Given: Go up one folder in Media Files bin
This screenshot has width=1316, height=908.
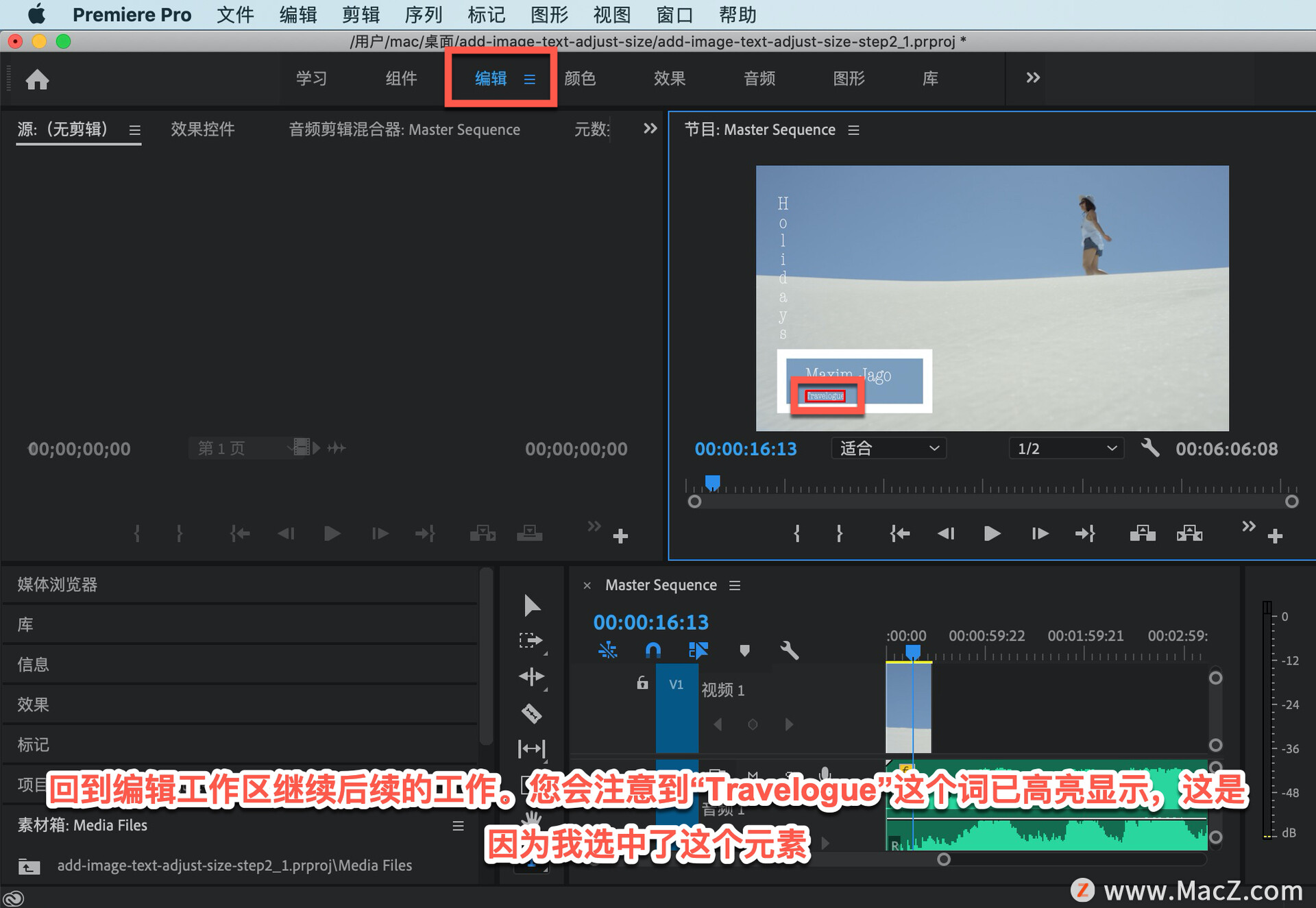Looking at the screenshot, I should tap(29, 866).
